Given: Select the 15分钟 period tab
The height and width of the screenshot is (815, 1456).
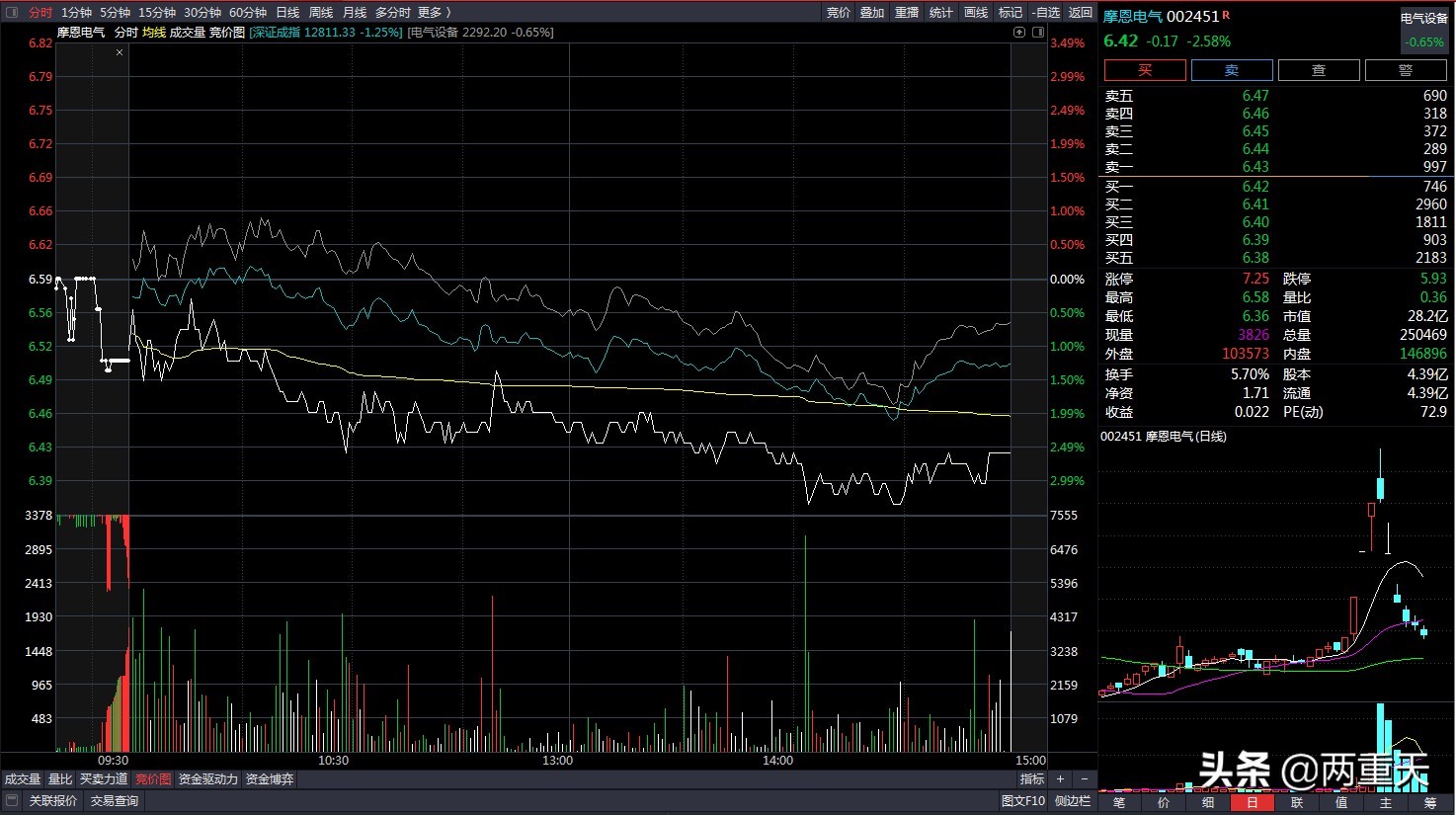Looking at the screenshot, I should coord(157,12).
